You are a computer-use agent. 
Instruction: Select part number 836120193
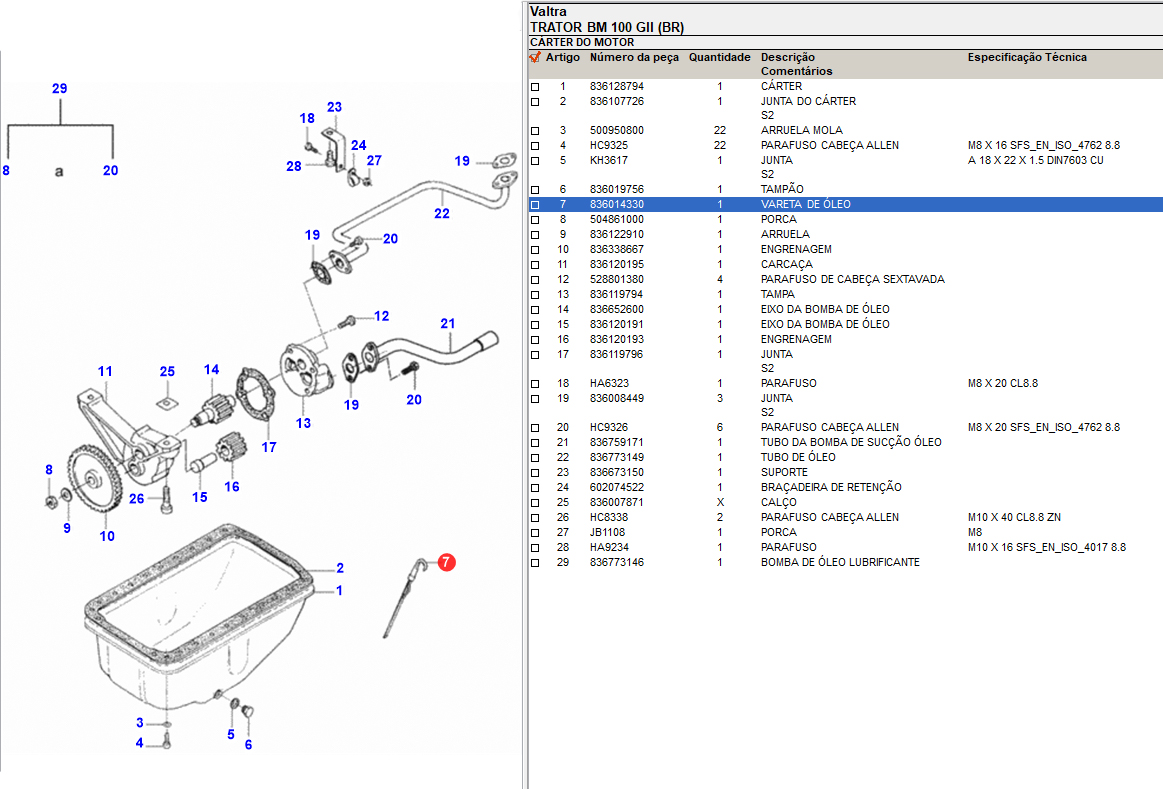click(x=617, y=339)
